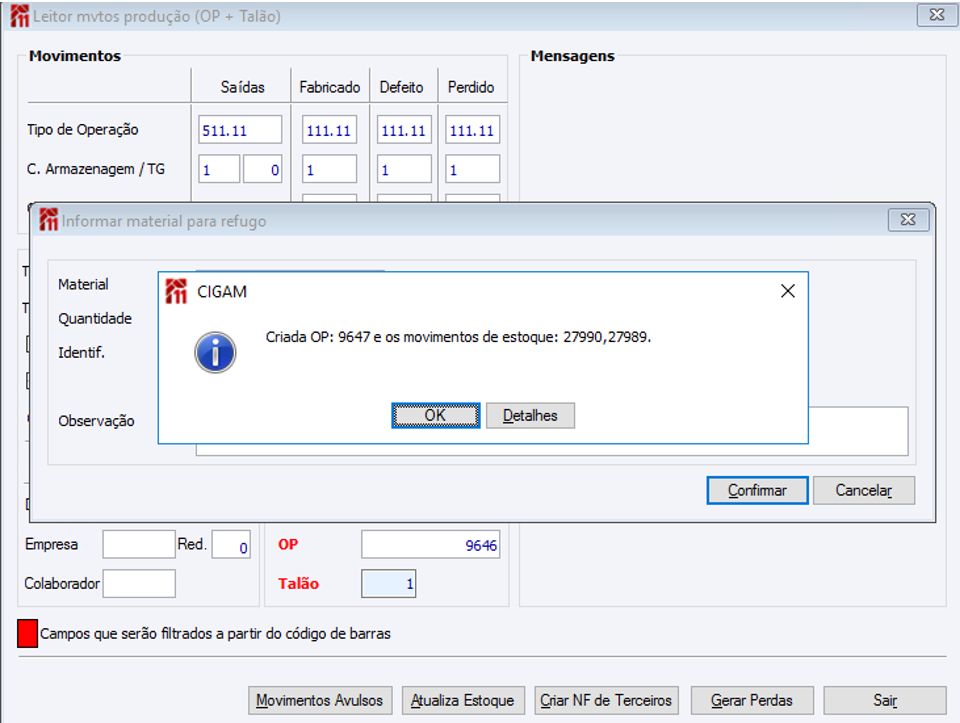Image resolution: width=960 pixels, height=723 pixels.
Task: Confirm the CIGAM message with OK
Action: click(435, 416)
